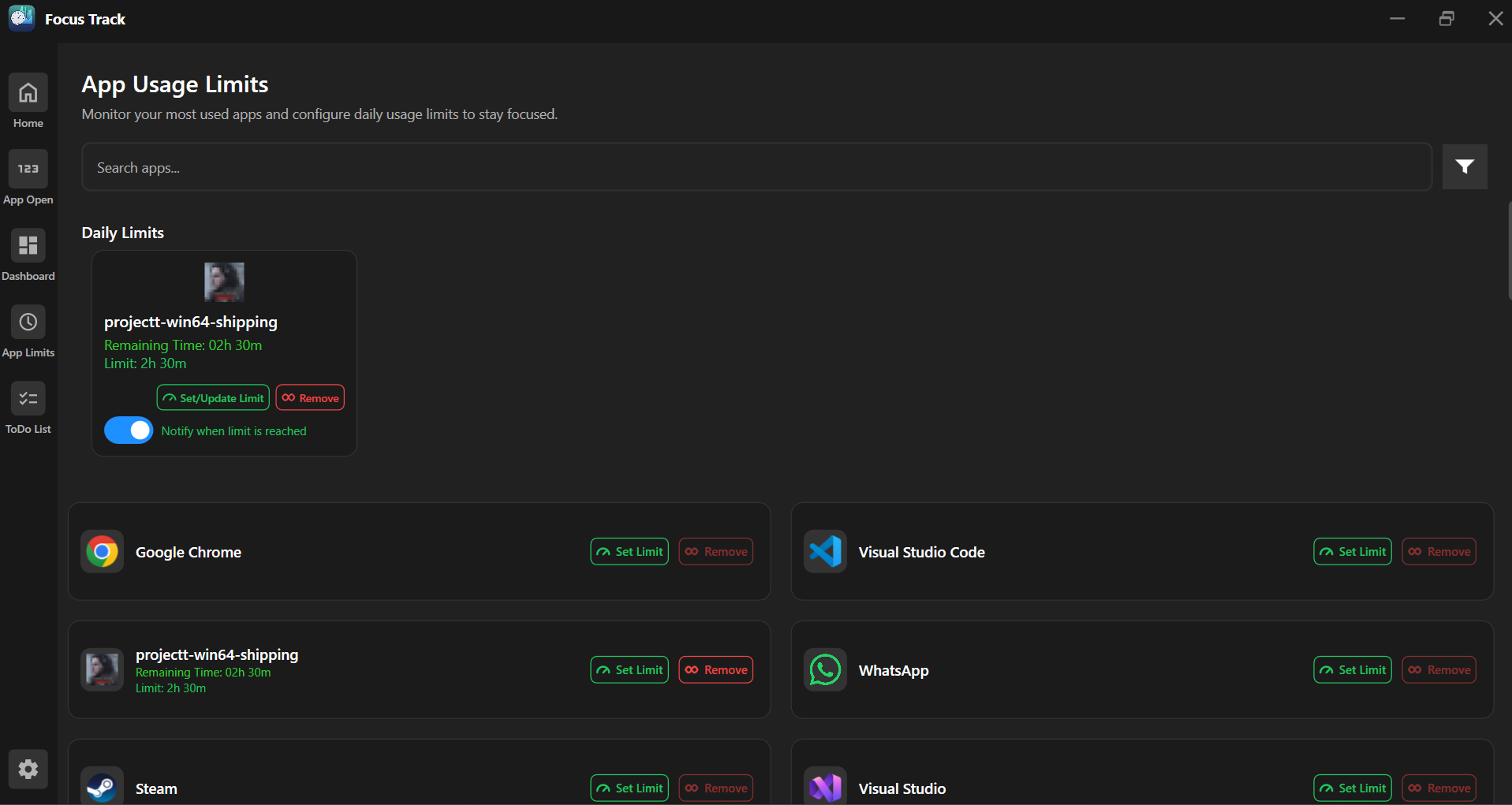Click the Focus Track logo in title bar
This screenshot has width=1512, height=805.
point(21,18)
